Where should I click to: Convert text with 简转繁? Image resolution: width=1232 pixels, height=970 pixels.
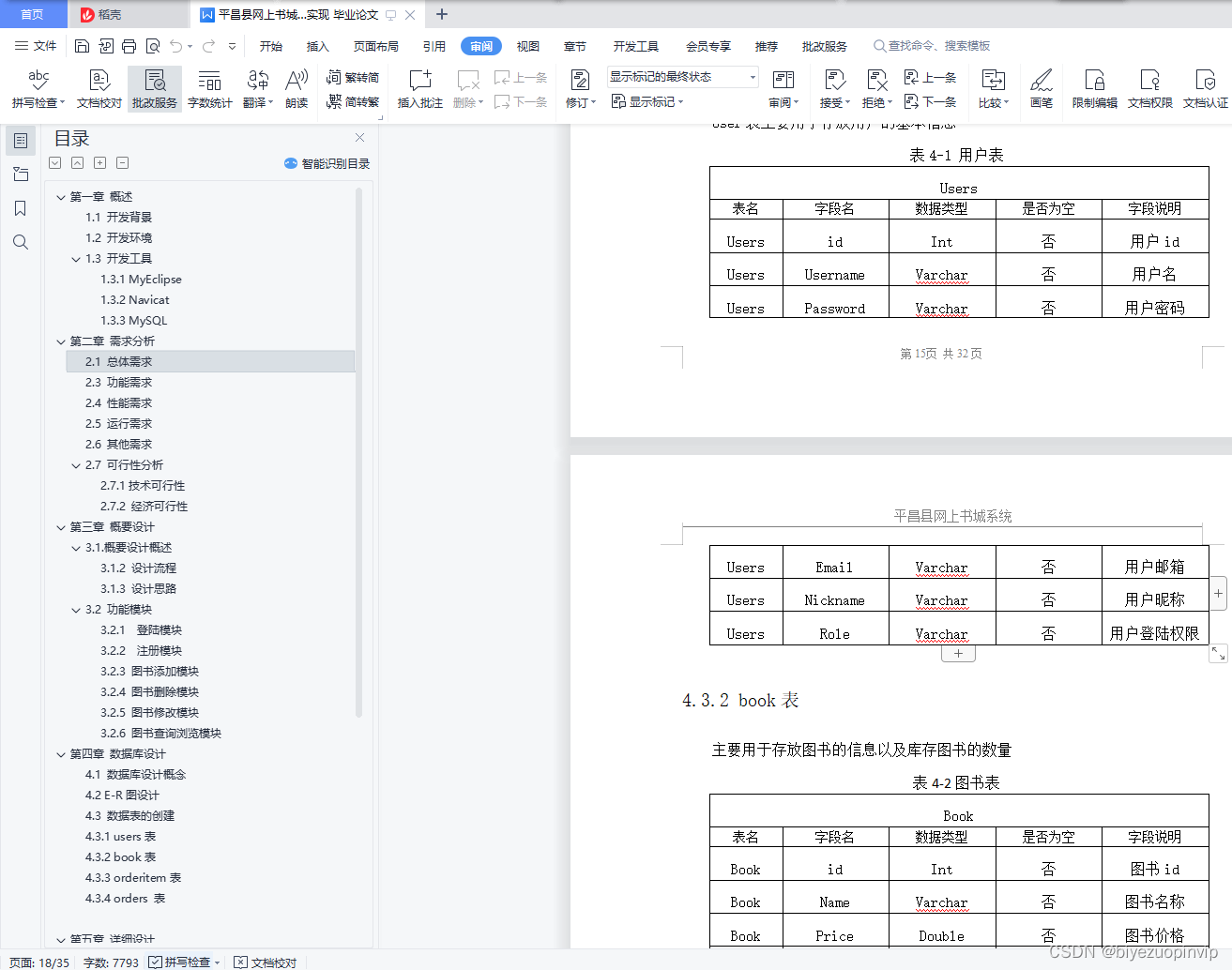pos(353,101)
